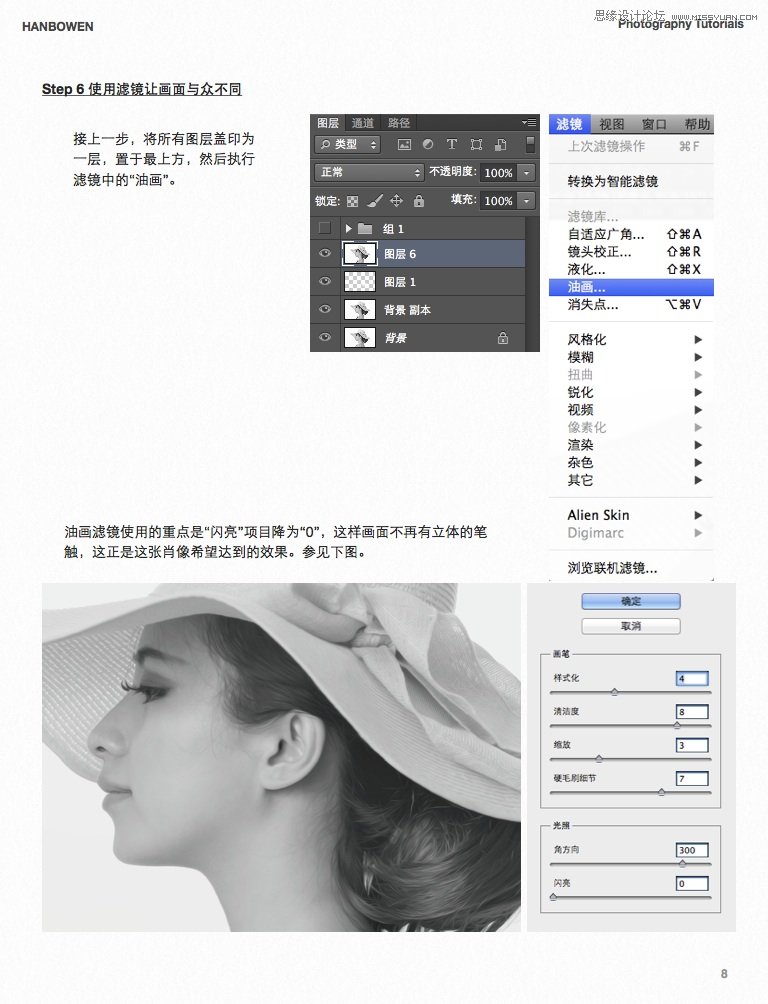This screenshot has height=1004, width=768.
Task: Click the folder icon of 组 1
Action: coord(365,229)
